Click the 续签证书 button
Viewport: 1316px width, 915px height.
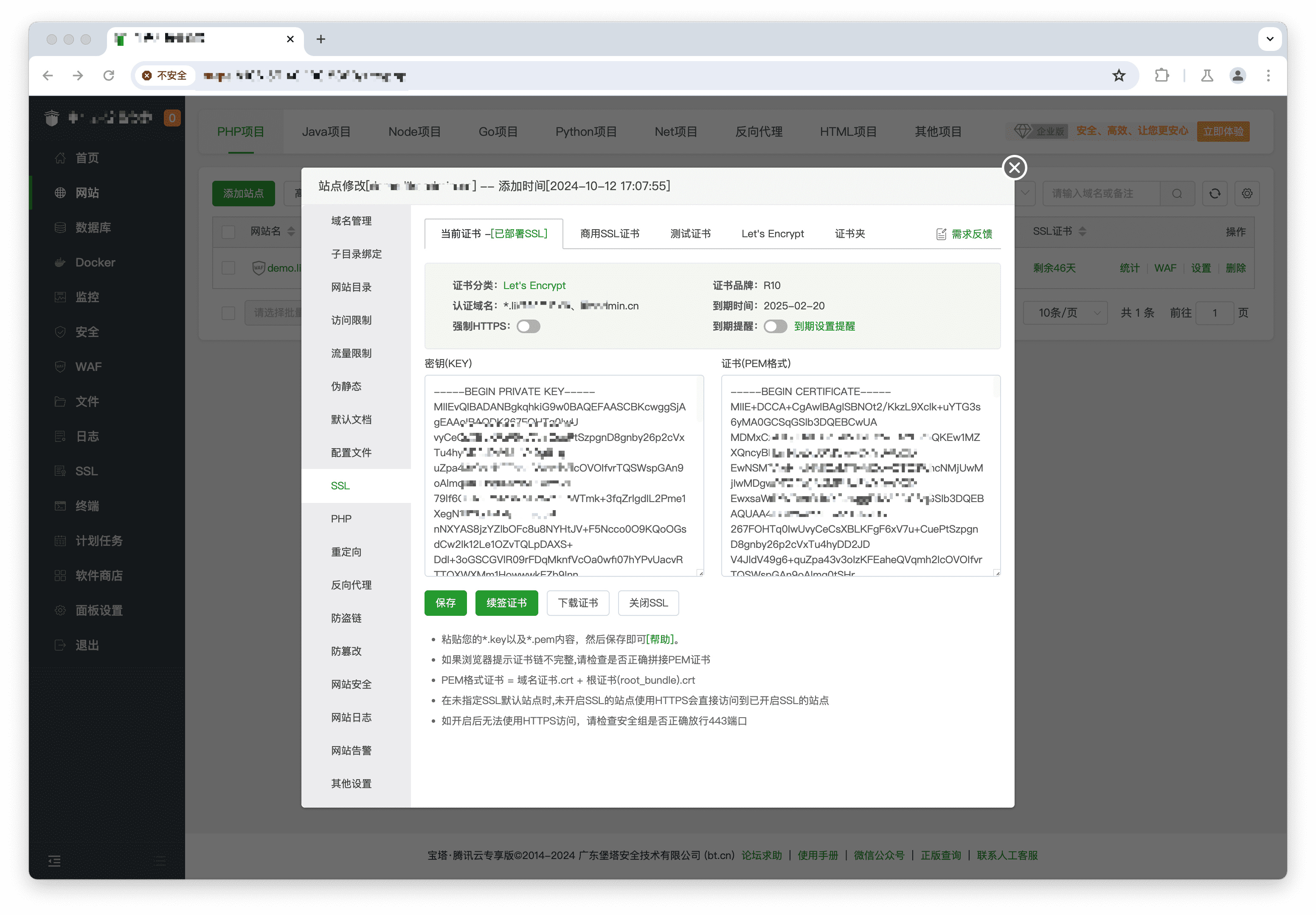coord(506,603)
